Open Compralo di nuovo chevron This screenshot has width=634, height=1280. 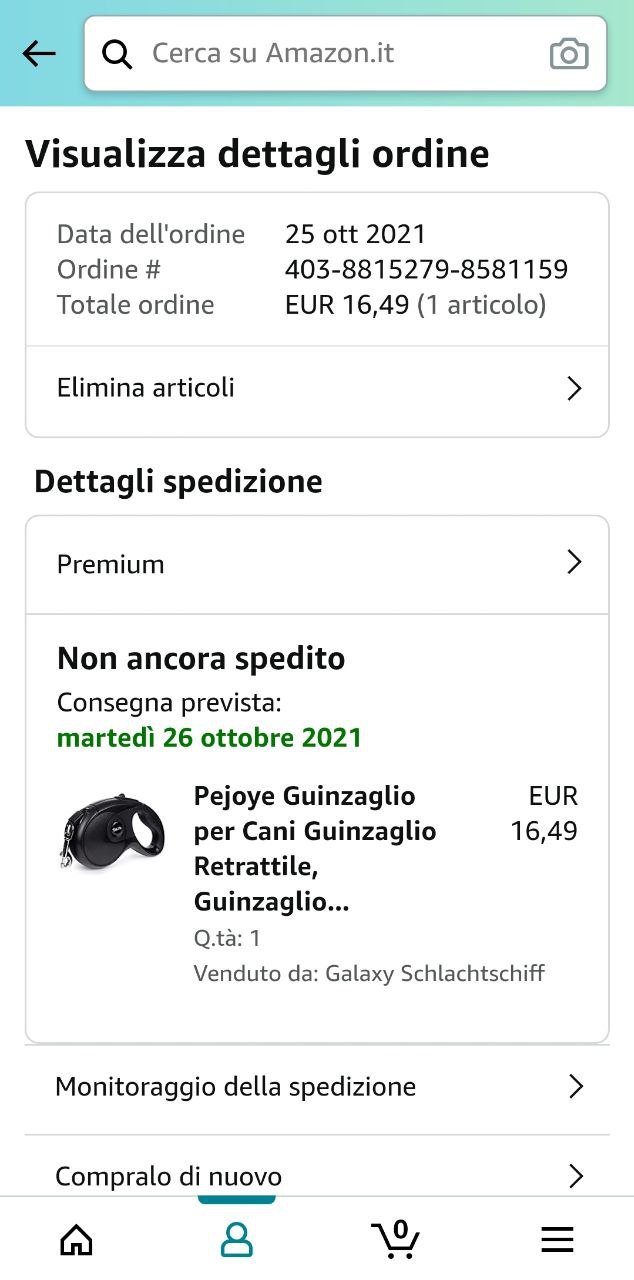pyautogui.click(x=575, y=1176)
